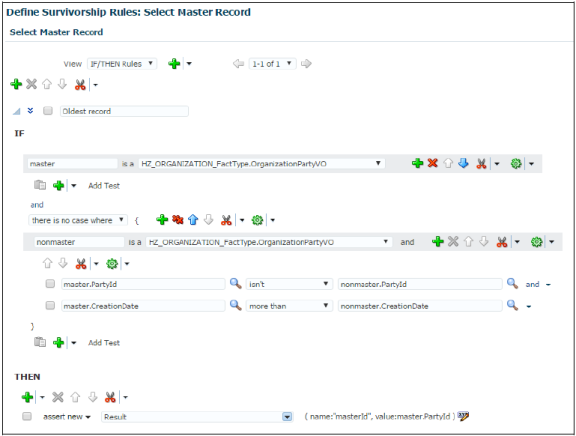
Task: Open master fact type OrganizationPartyVO dropdown
Action: (x=262, y=164)
